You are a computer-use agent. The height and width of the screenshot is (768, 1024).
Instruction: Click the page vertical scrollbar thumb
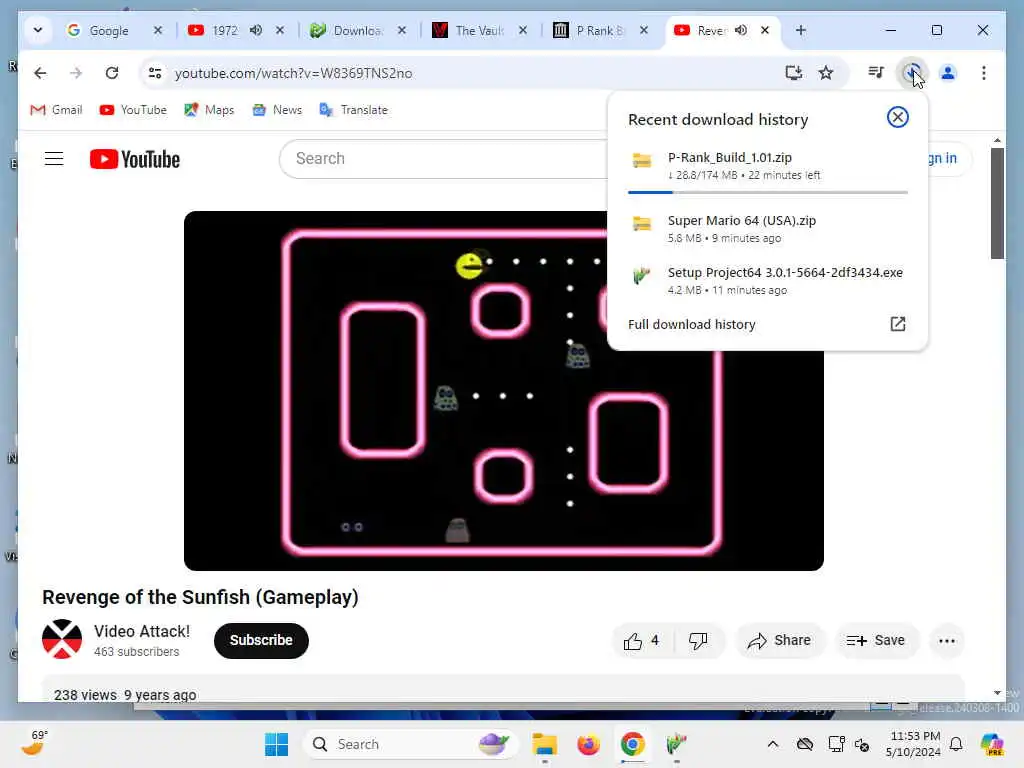tap(997, 203)
